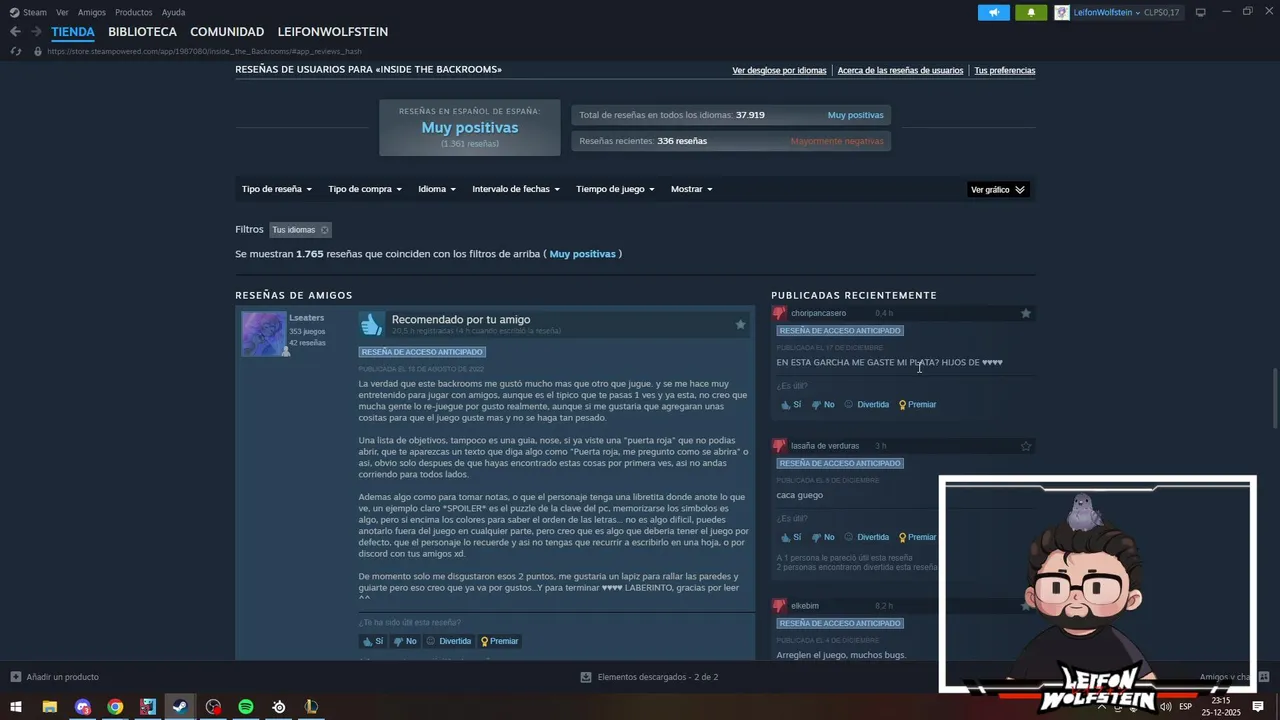Image resolution: width=1280 pixels, height=720 pixels.
Task: Remove the 'Tus idiomas' filter
Action: [x=324, y=230]
